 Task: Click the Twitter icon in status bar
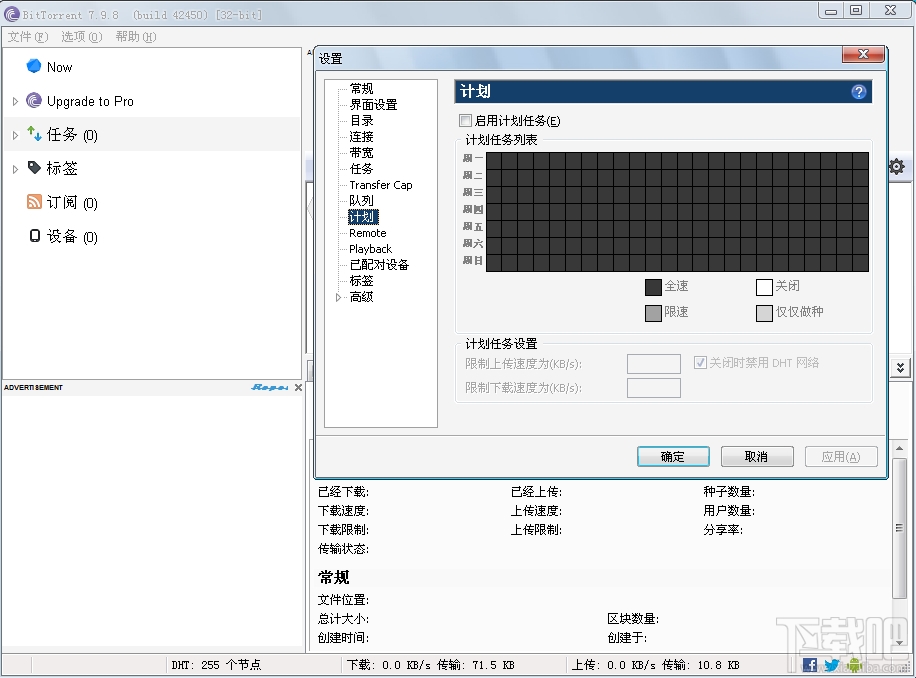pos(832,664)
